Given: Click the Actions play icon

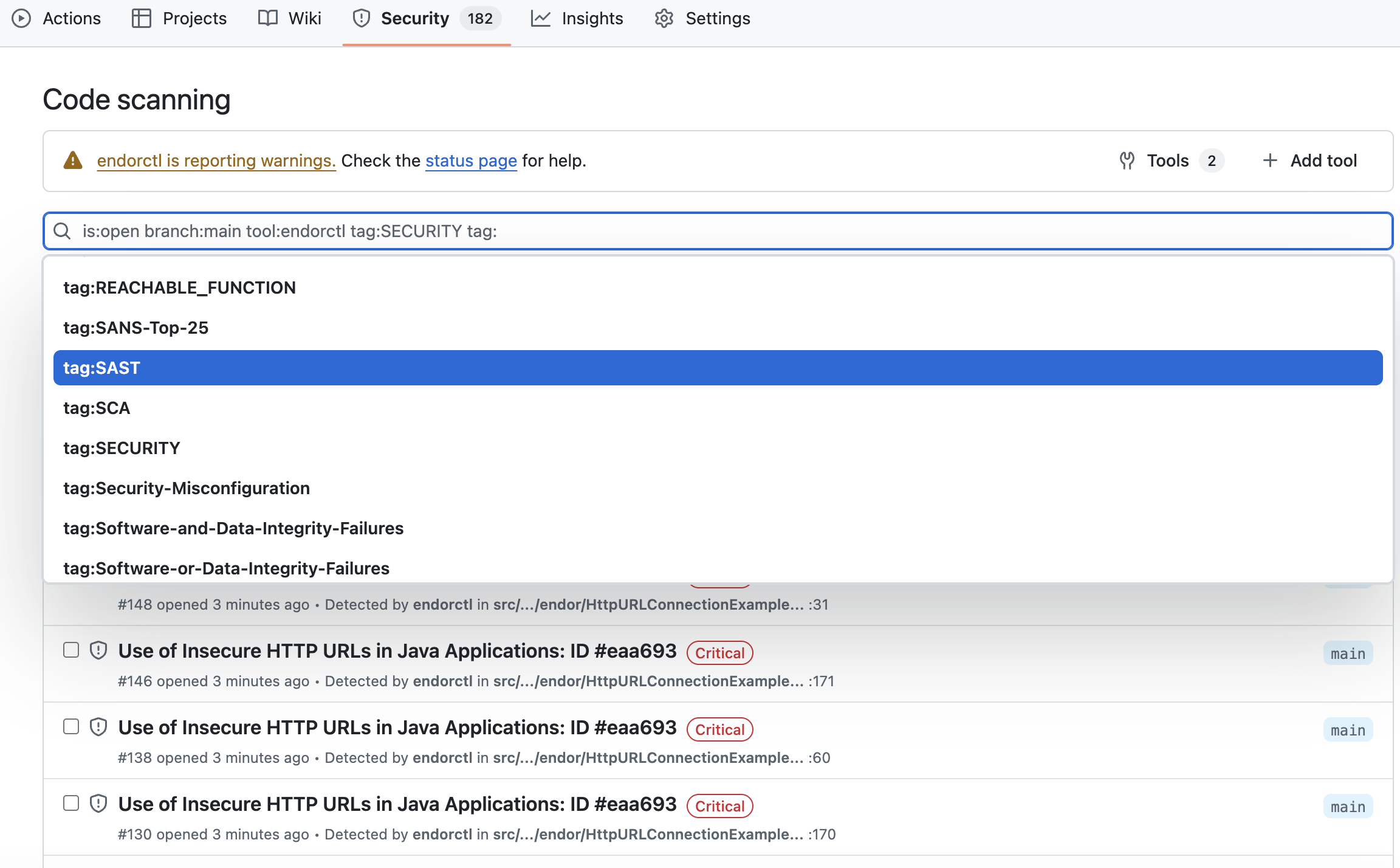Looking at the screenshot, I should [21, 18].
